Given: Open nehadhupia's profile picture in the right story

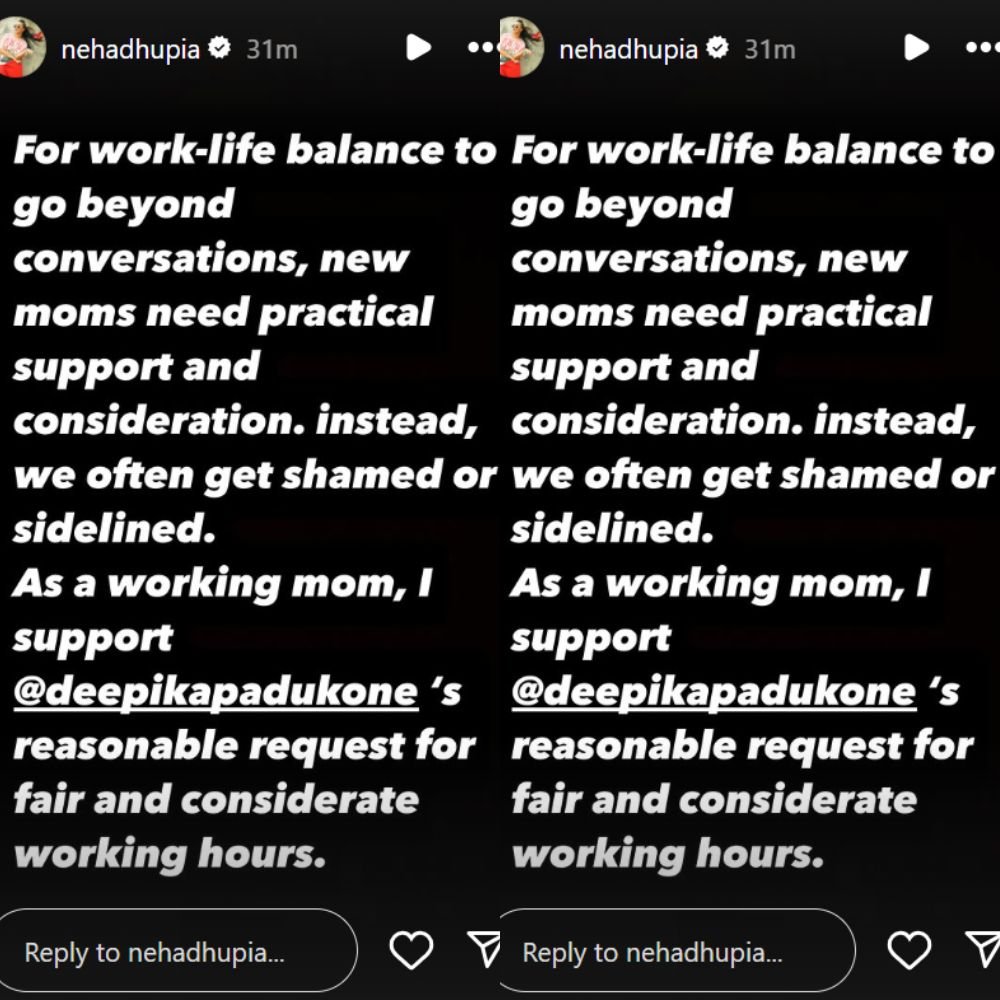Looking at the screenshot, I should click(522, 48).
